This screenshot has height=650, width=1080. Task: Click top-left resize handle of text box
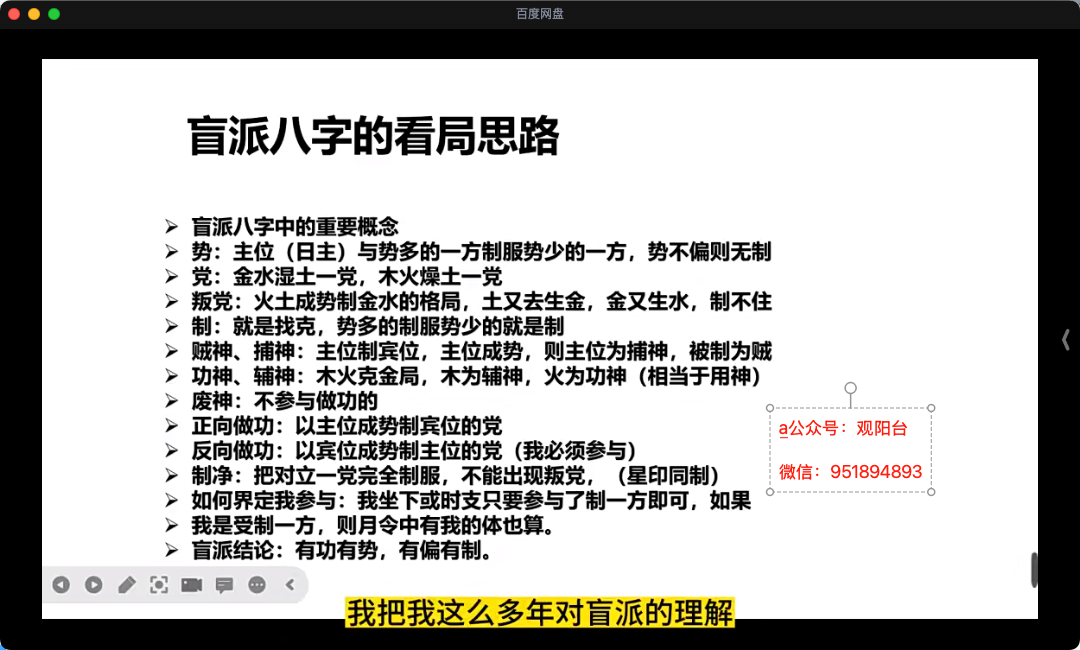[x=770, y=408]
